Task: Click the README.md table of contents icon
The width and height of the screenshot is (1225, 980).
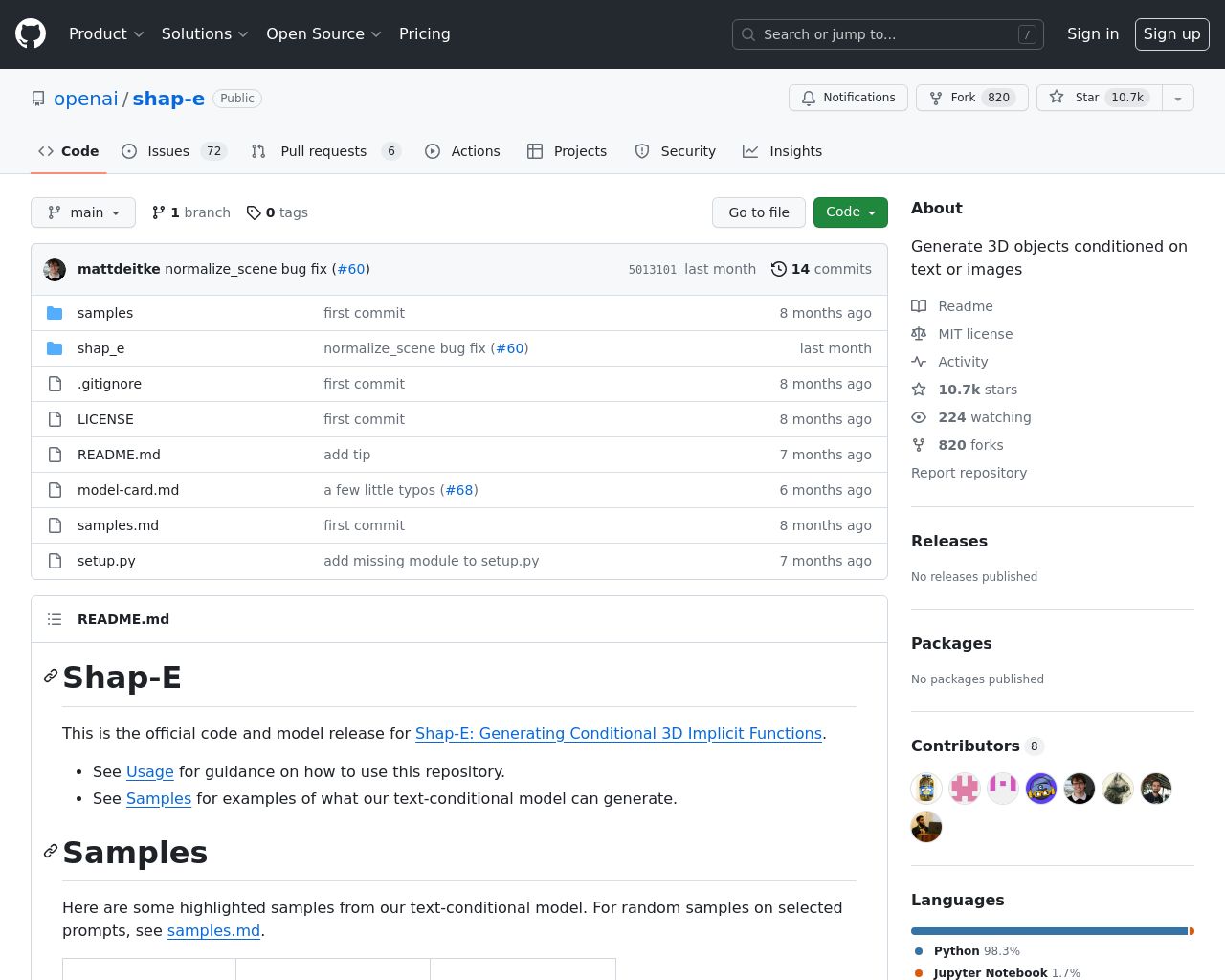Action: 55,619
